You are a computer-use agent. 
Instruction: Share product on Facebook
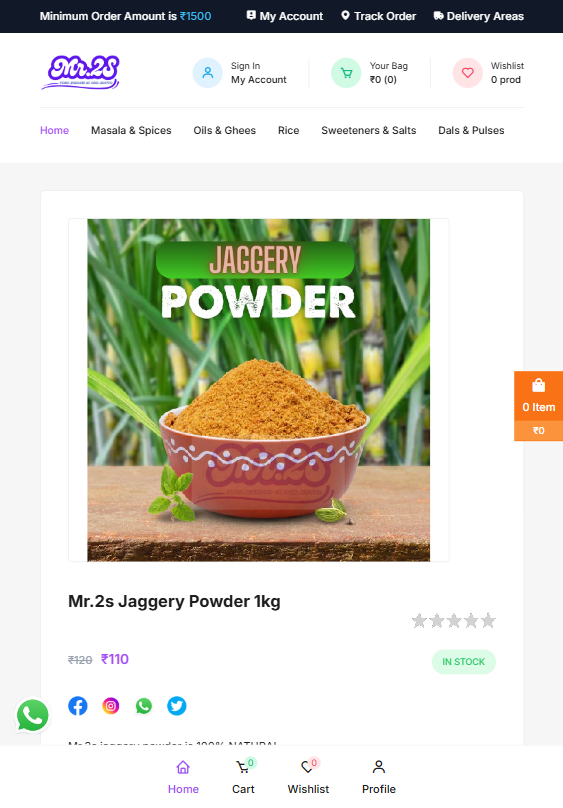78,705
